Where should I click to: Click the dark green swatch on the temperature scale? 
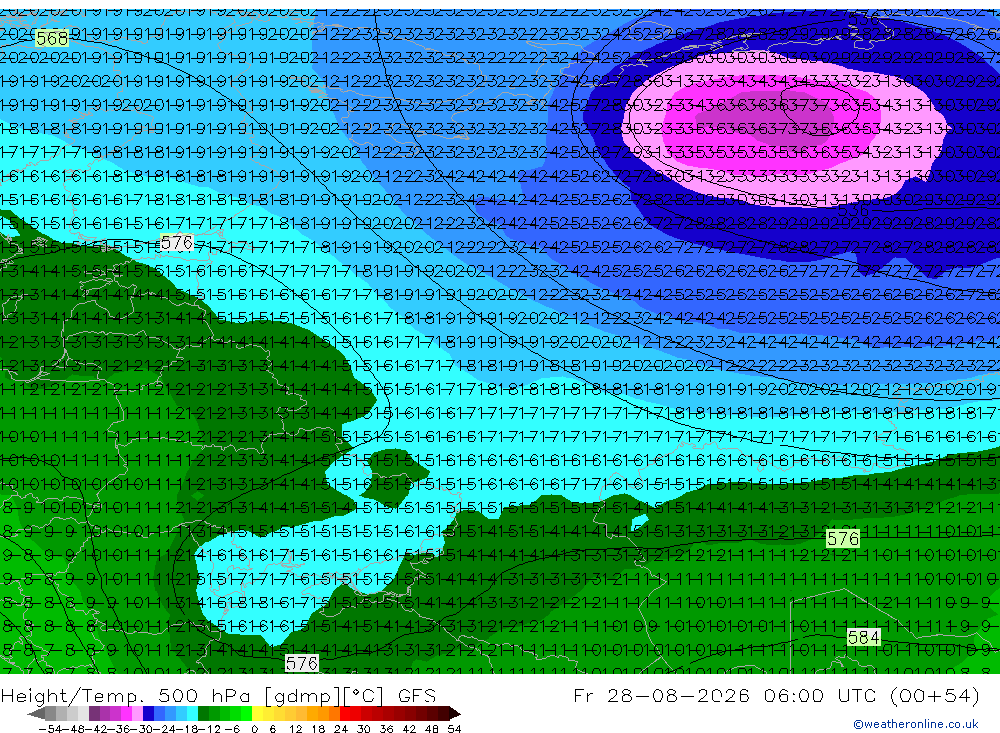click(203, 713)
